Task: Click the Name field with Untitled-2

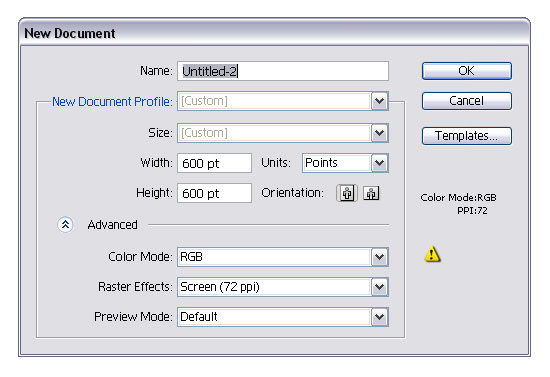Action: click(x=283, y=71)
